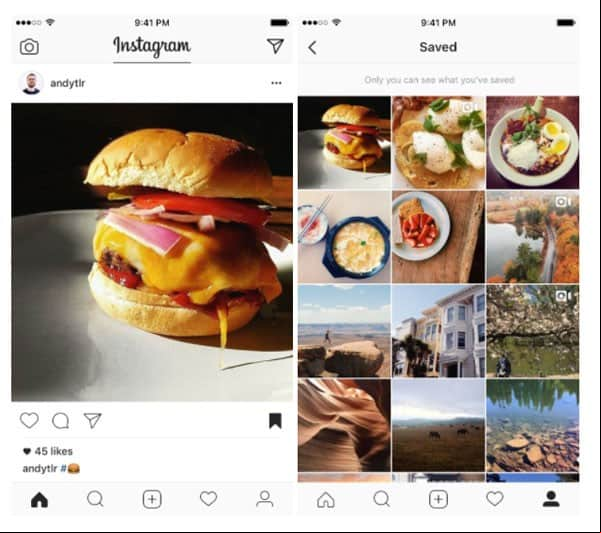Toggle the bookmark save icon on post

(x=275, y=421)
